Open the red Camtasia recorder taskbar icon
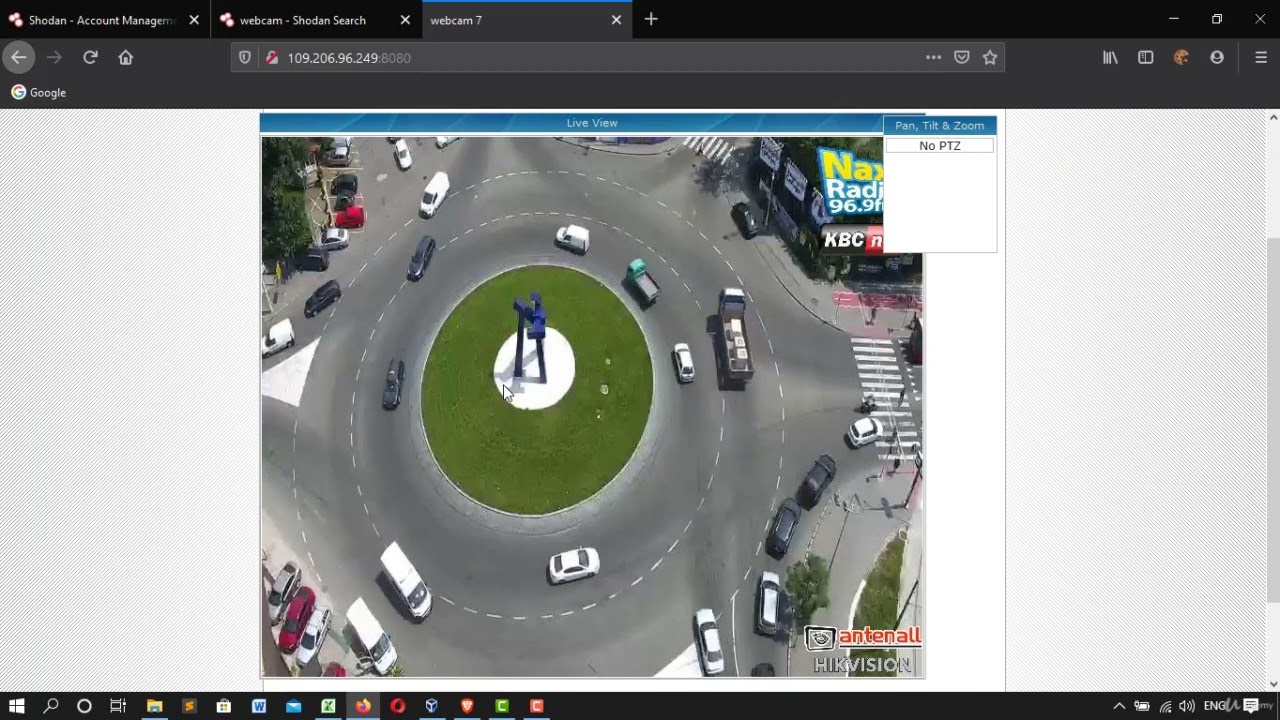This screenshot has width=1280, height=720. 537,706
